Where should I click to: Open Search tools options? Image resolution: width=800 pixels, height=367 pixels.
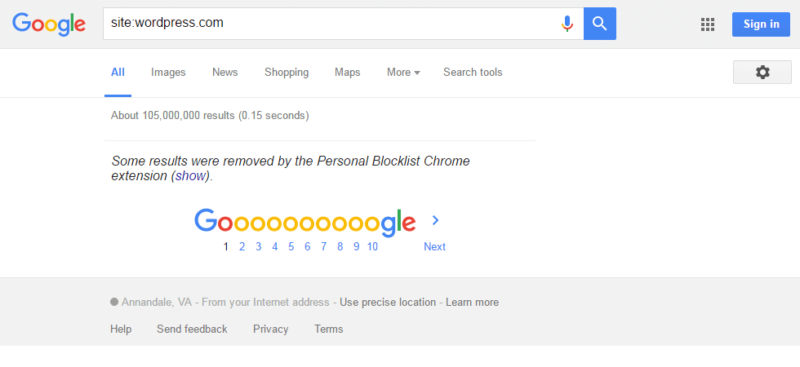(472, 72)
